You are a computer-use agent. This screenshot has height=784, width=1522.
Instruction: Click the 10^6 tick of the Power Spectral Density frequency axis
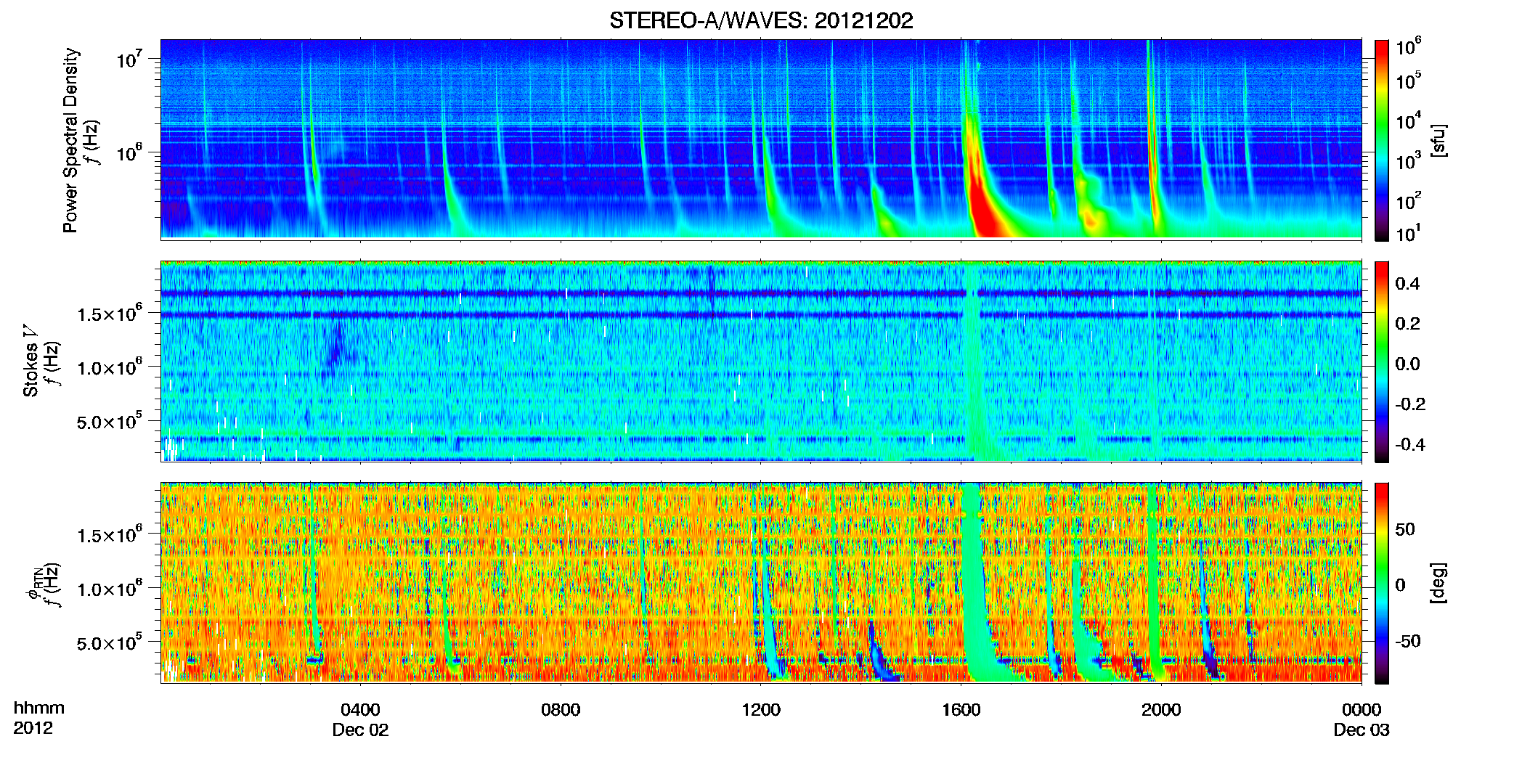129,152
